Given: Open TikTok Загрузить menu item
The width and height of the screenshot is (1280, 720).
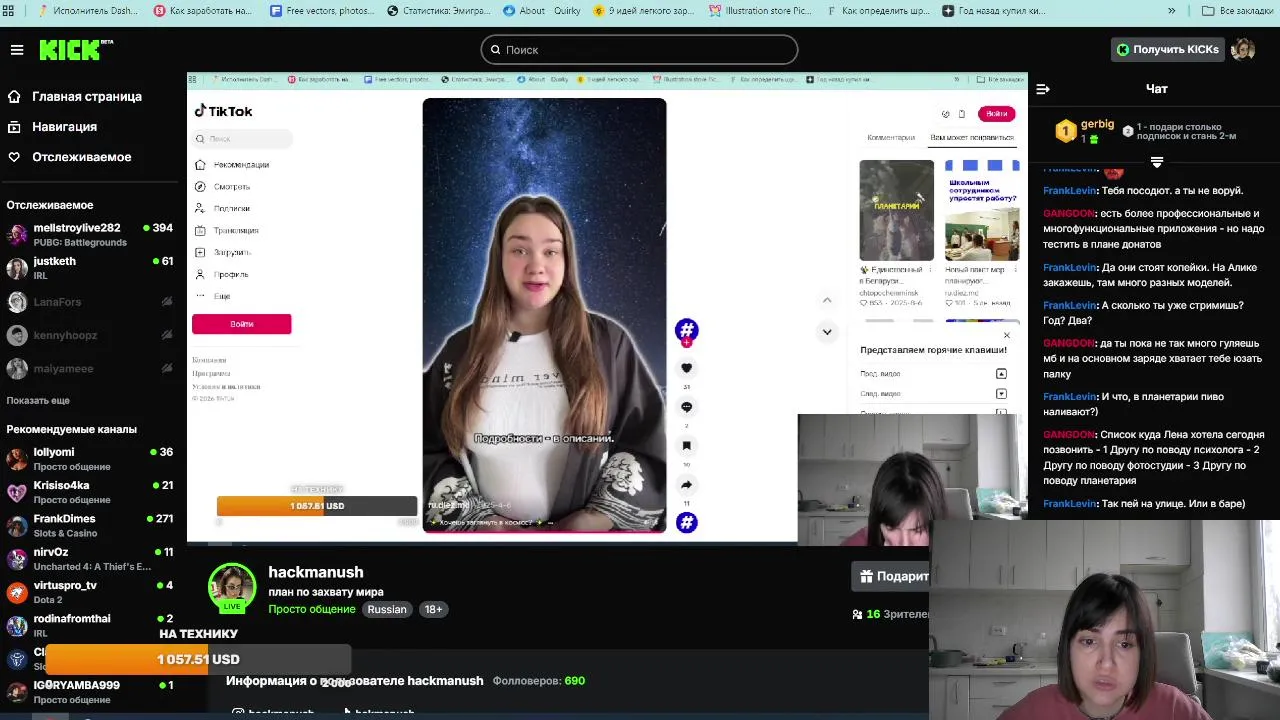Looking at the screenshot, I should pyautogui.click(x=223, y=252).
